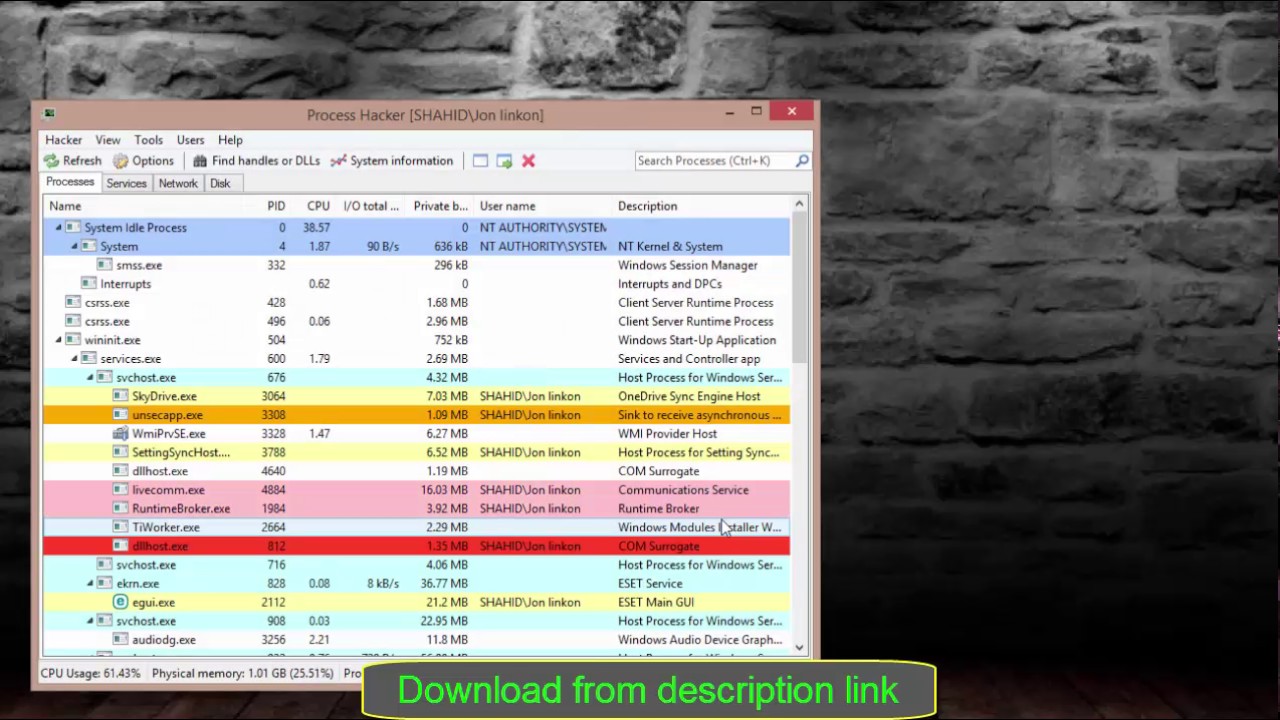1280x720 pixels.
Task: Open the Help menu
Action: [230, 140]
